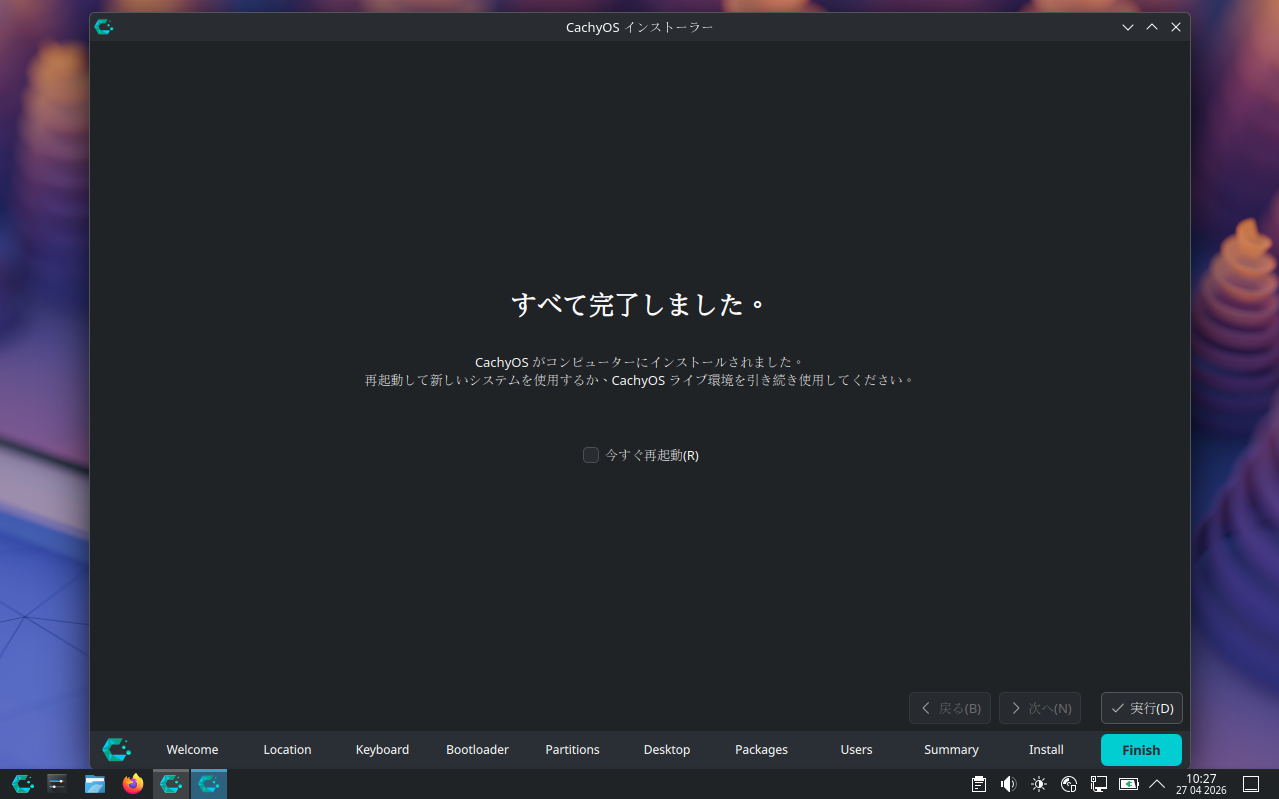Select the Bootloader step tab
1279x799 pixels.
click(477, 750)
